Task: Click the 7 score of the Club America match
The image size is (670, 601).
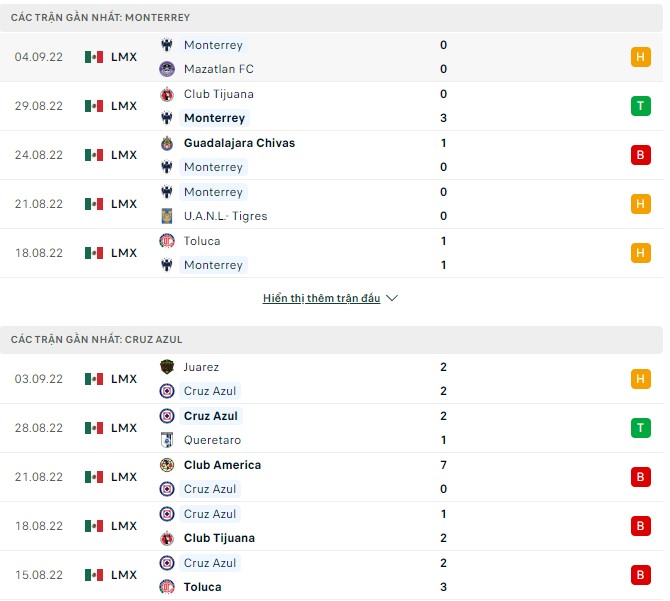Action: pyautogui.click(x=443, y=465)
